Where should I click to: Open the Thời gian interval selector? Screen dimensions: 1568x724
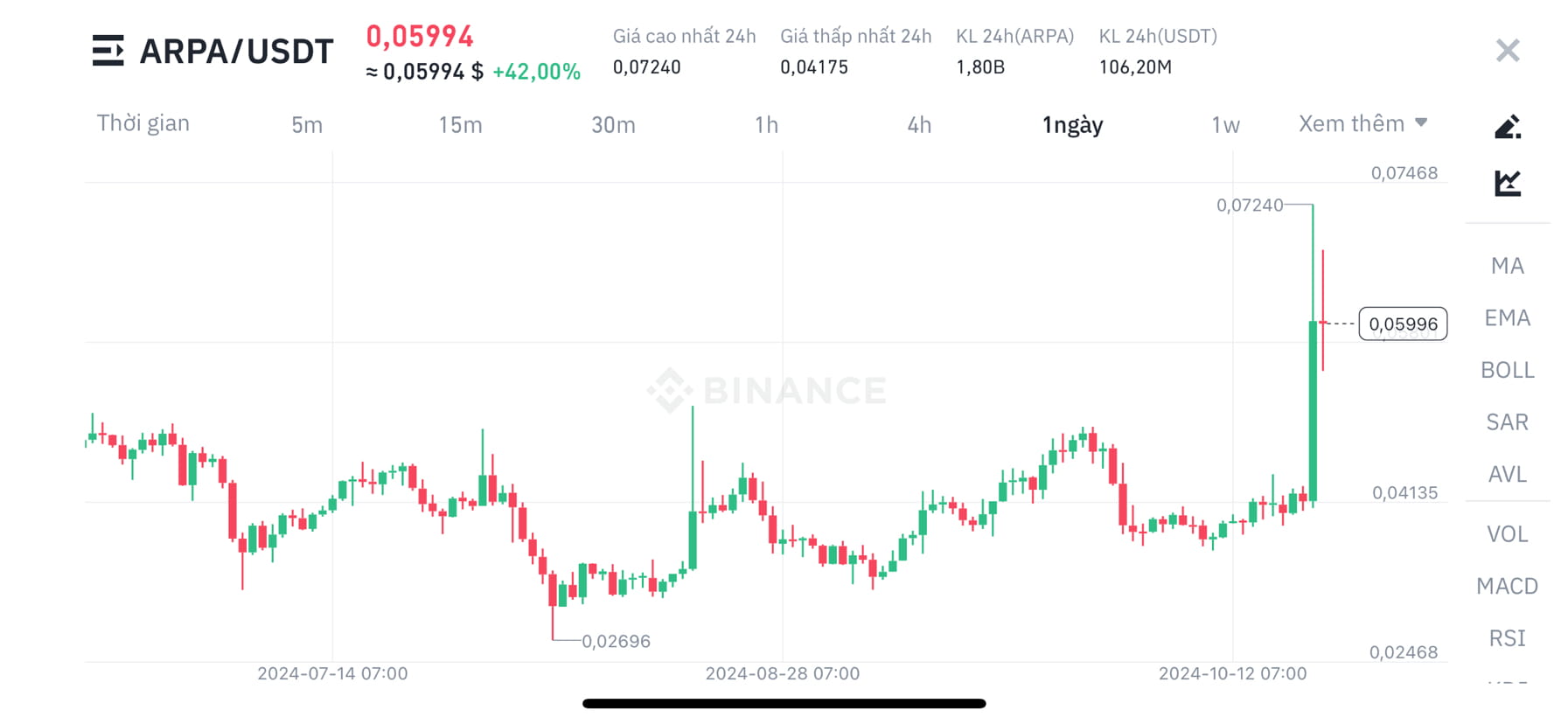143,123
